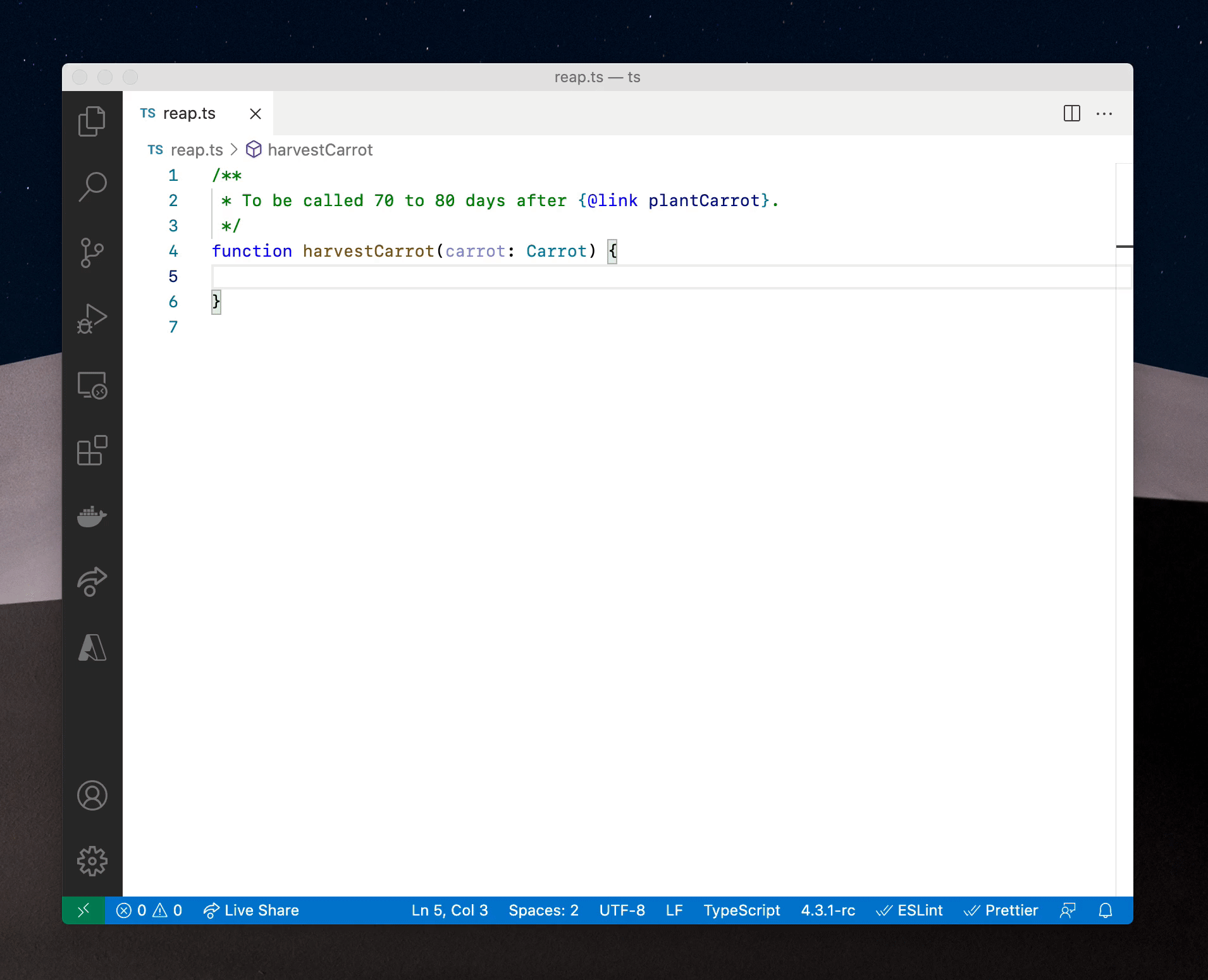Open the Live Share activity bar view
This screenshot has height=980, width=1208.
(x=92, y=582)
